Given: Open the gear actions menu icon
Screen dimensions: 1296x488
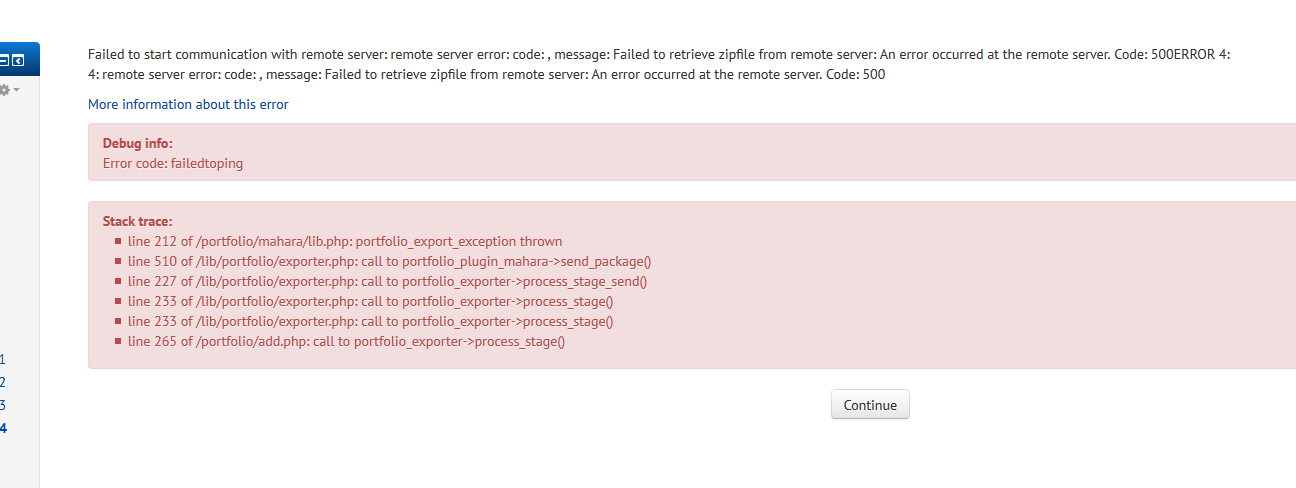Looking at the screenshot, I should [x=4, y=90].
